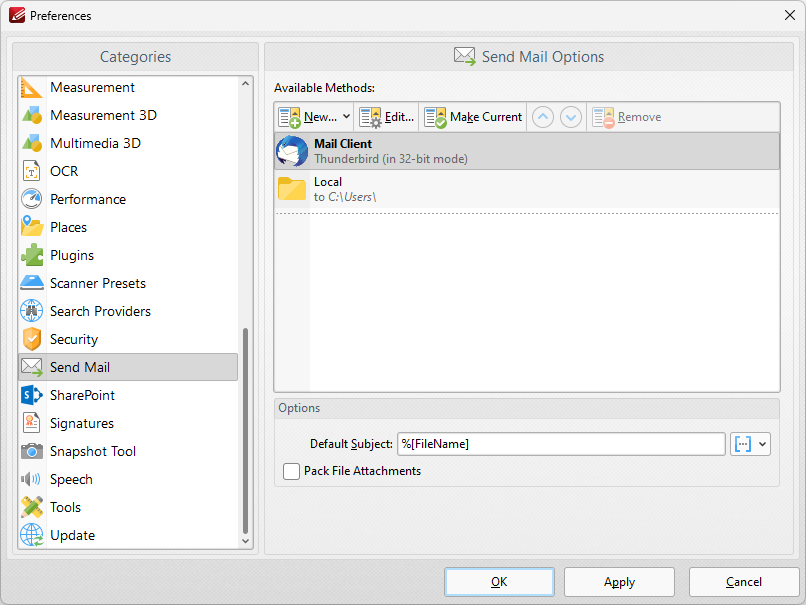806x605 pixels.
Task: Click the Default Subject input field
Action: [x=561, y=444]
